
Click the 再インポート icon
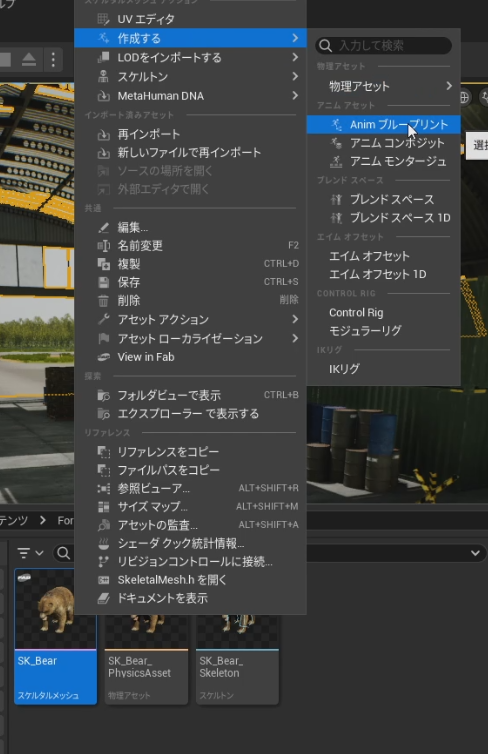tap(103, 134)
